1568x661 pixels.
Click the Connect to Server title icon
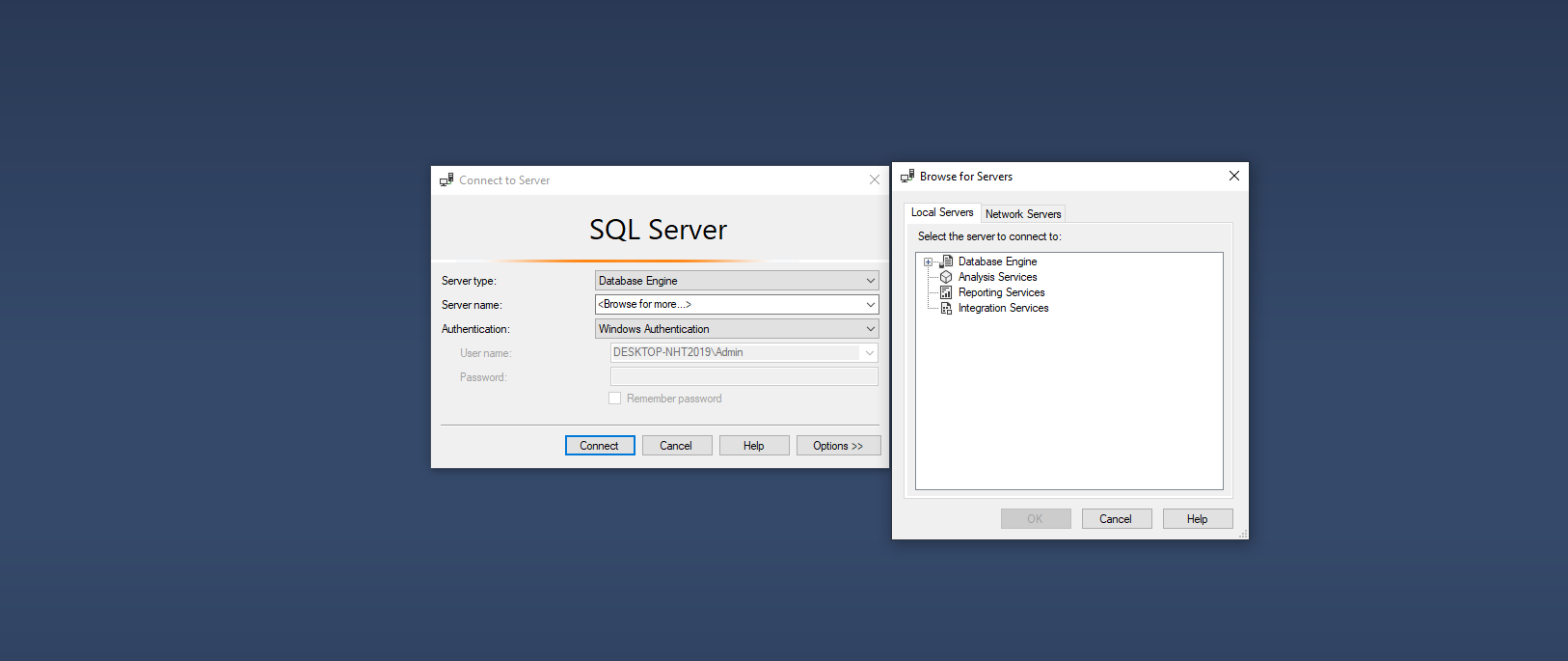pos(446,179)
